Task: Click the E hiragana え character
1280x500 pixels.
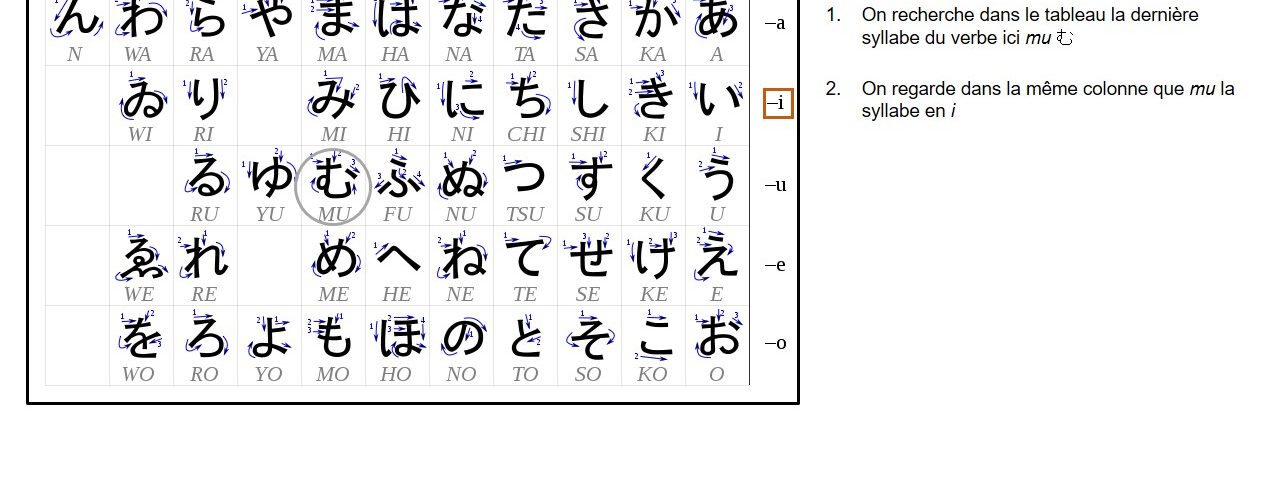Action: tap(717, 258)
